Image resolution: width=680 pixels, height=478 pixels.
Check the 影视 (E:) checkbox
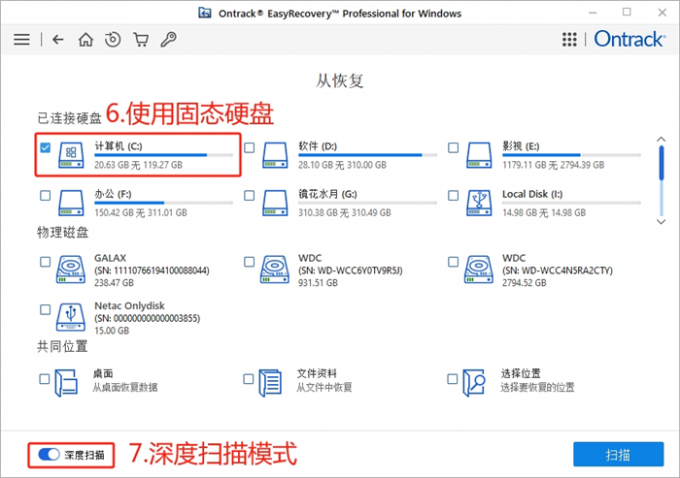[x=453, y=147]
